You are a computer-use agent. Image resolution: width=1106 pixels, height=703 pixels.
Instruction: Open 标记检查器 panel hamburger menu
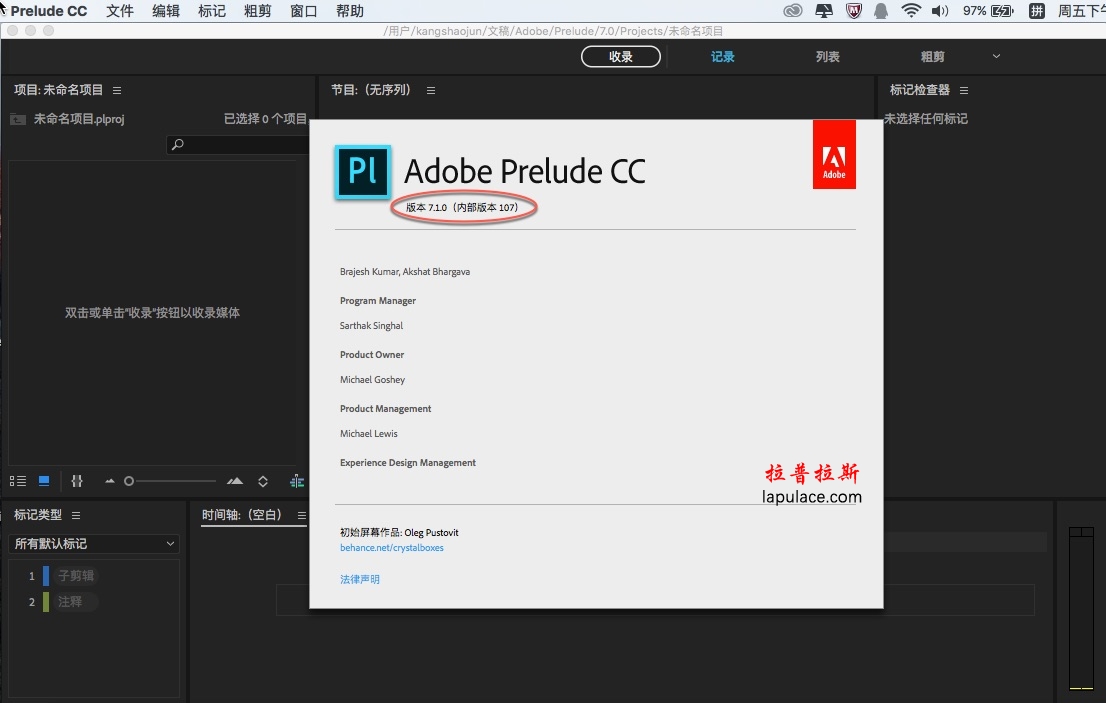[x=964, y=90]
